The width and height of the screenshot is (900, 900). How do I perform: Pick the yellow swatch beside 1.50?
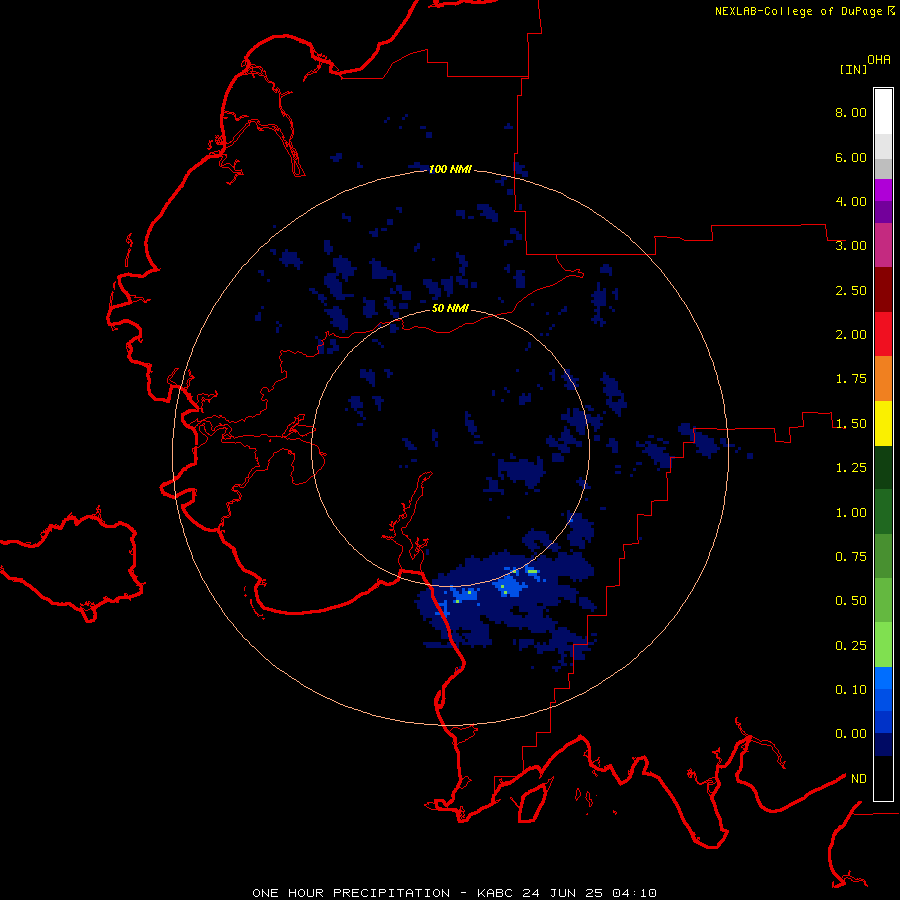click(883, 423)
